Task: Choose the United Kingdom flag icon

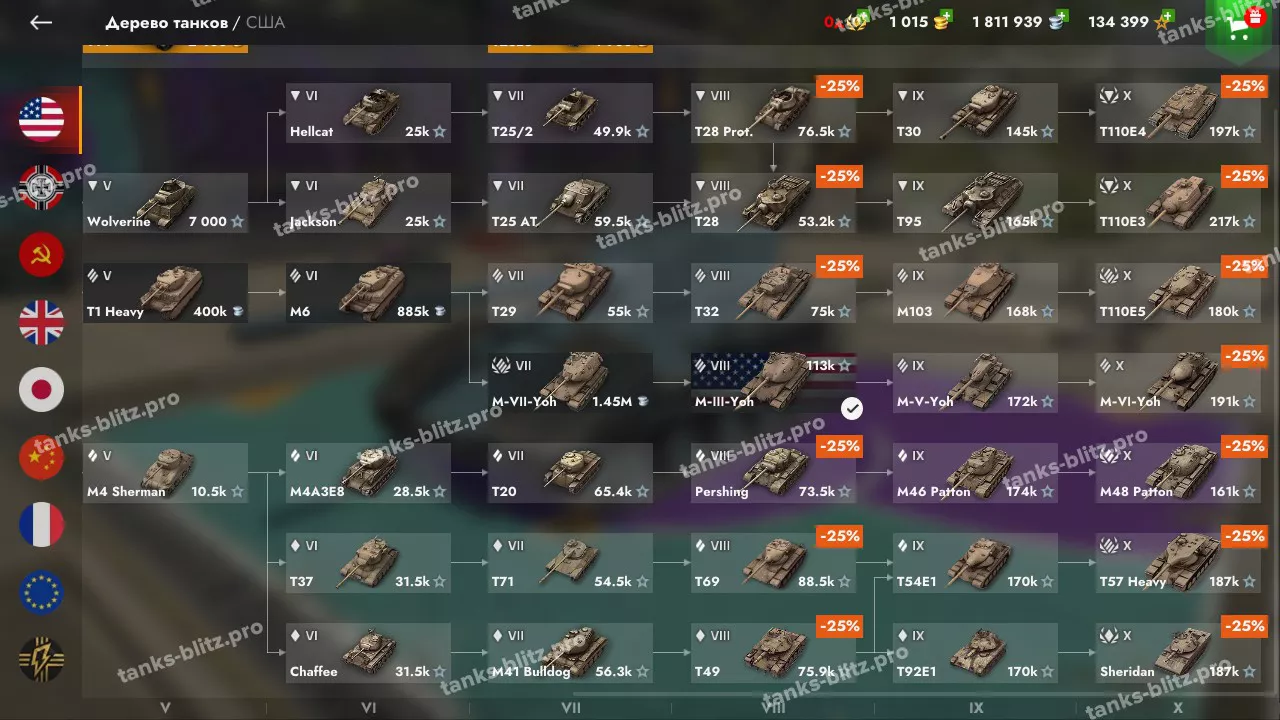Action: (x=41, y=322)
